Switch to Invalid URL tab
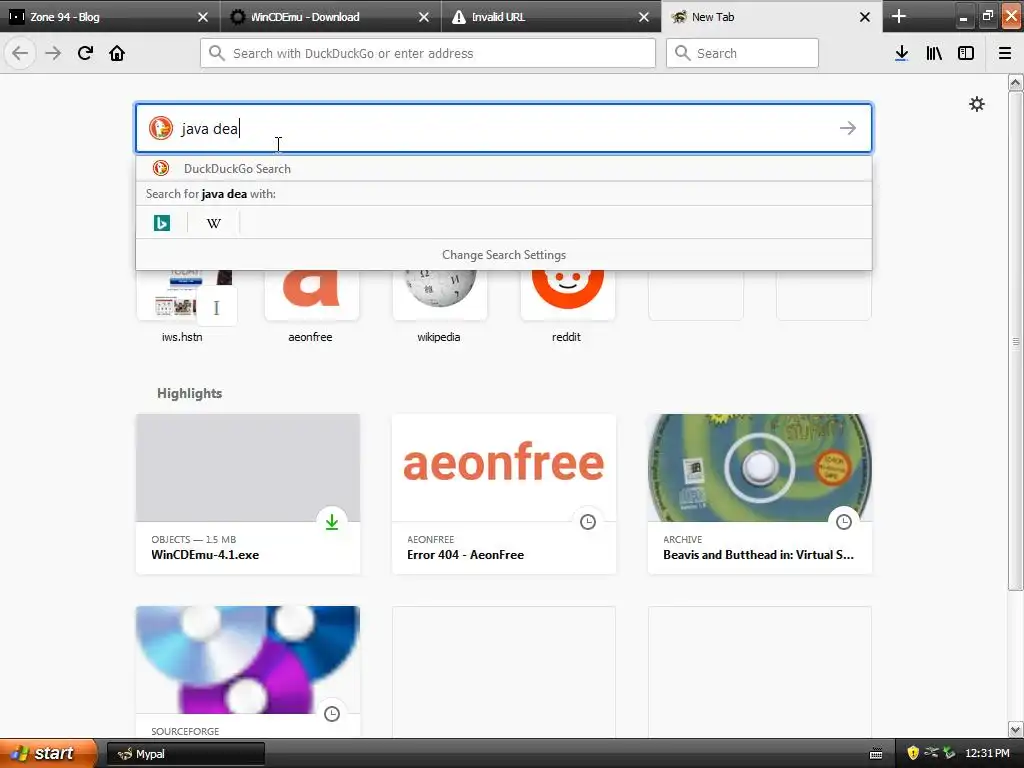The width and height of the screenshot is (1024, 768). pyautogui.click(x=551, y=16)
